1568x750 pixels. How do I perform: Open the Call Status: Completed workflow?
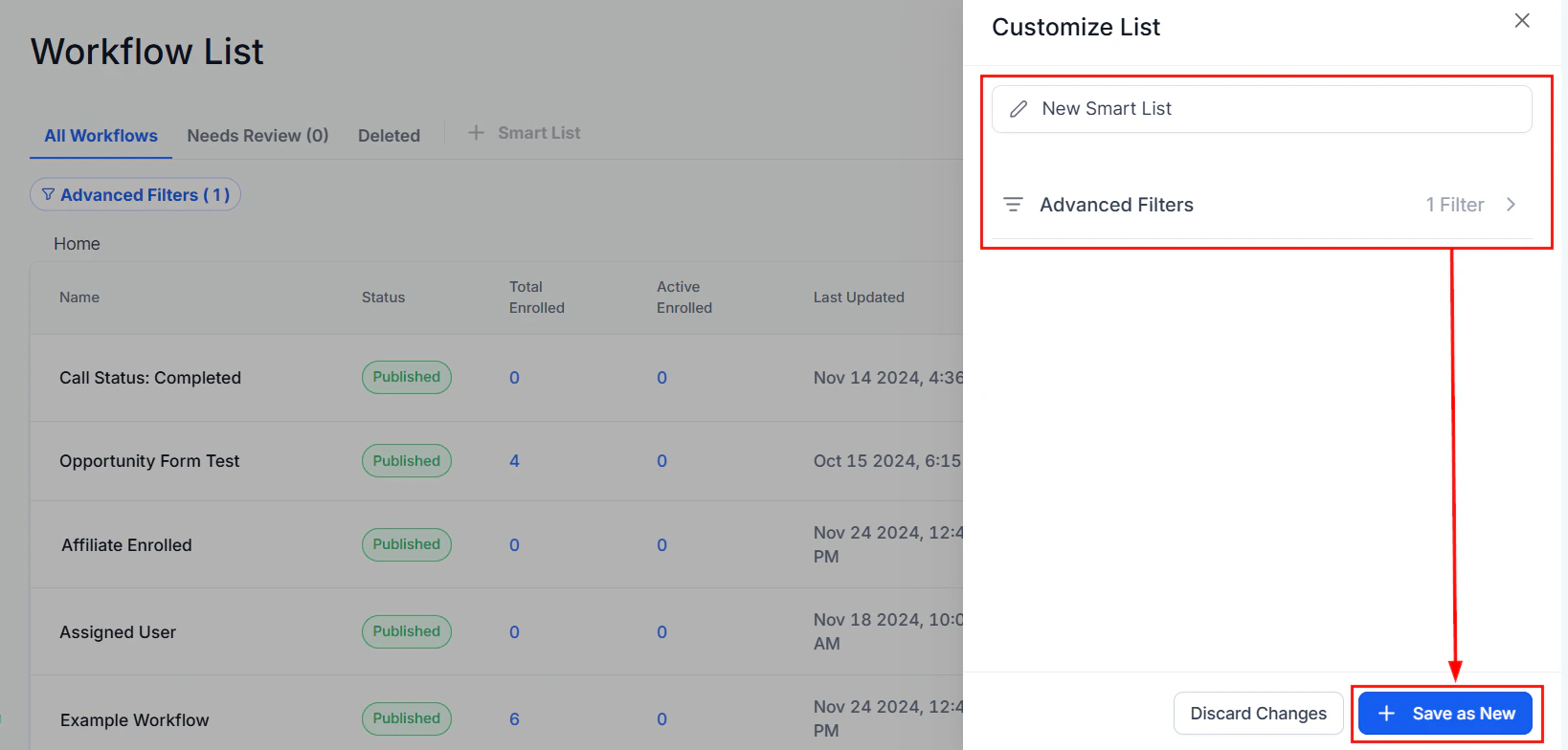coord(150,378)
